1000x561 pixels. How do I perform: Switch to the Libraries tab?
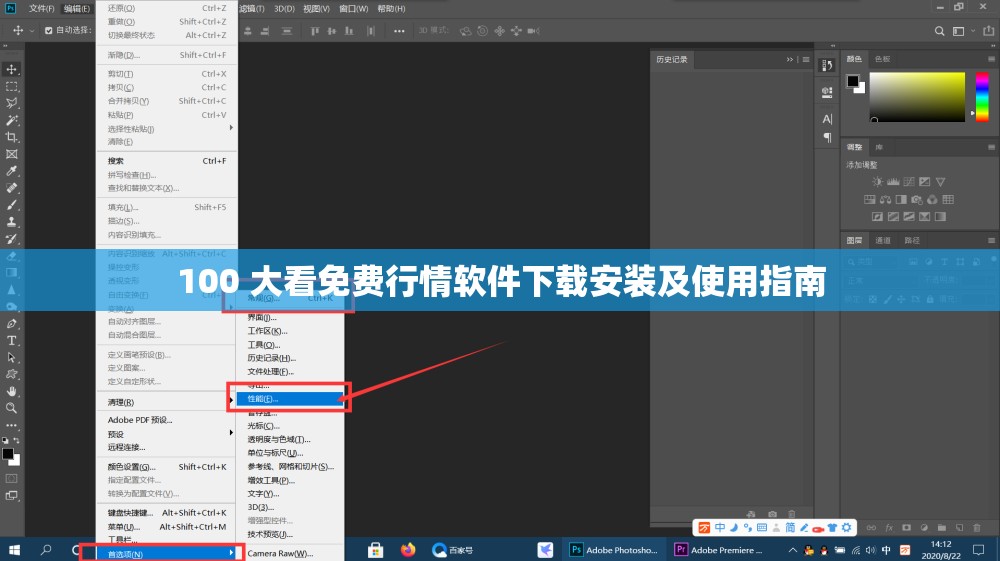pyautogui.click(x=879, y=147)
